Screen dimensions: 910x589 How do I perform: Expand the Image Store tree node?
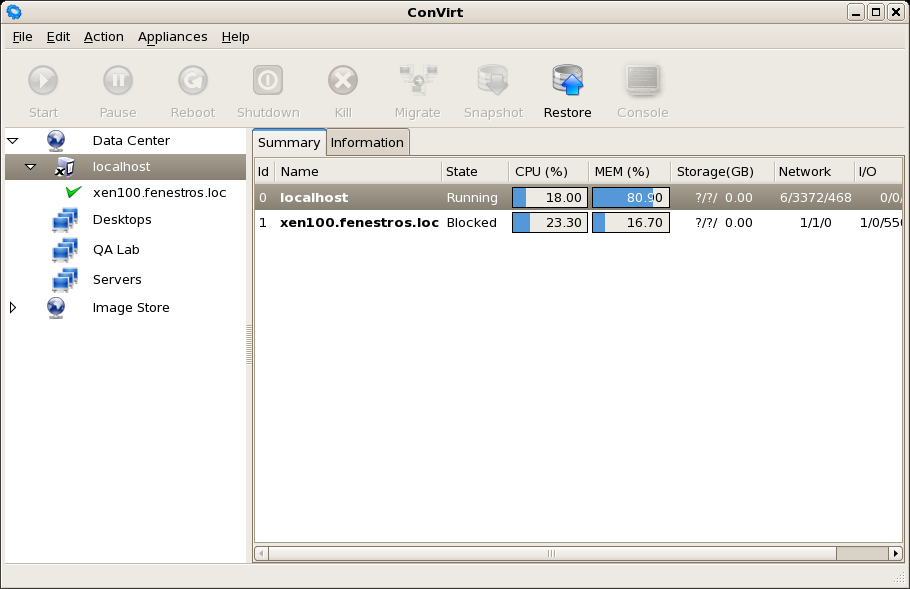pyautogui.click(x=13, y=308)
